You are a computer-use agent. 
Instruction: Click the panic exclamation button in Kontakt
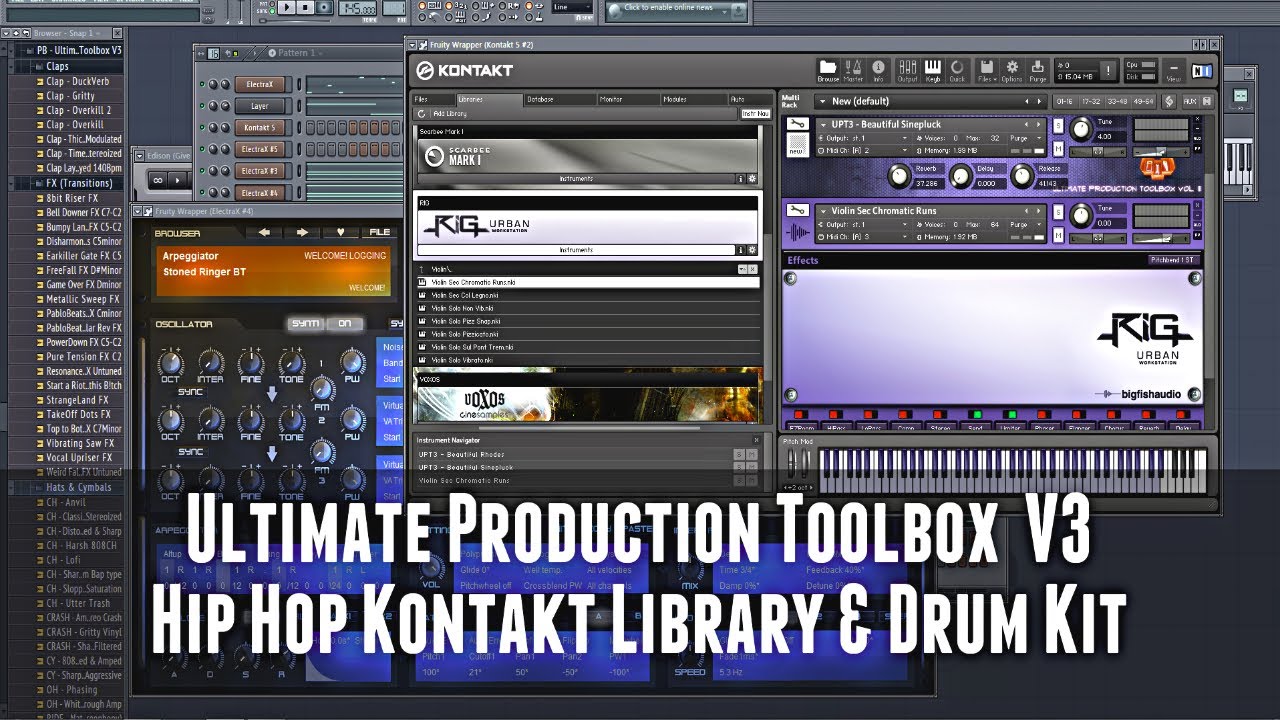click(x=1108, y=70)
